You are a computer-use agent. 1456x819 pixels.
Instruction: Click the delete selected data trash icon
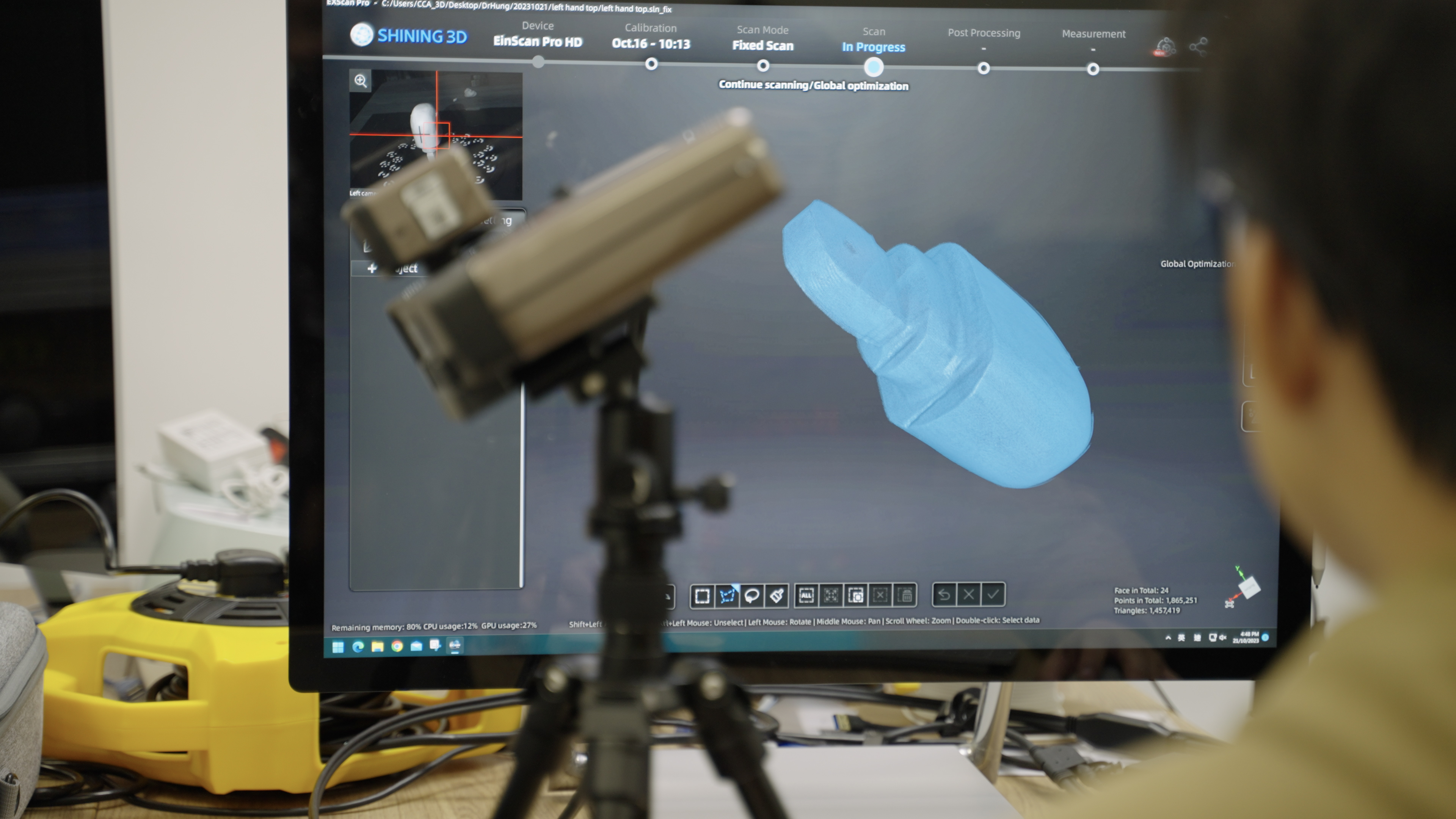[x=905, y=595]
